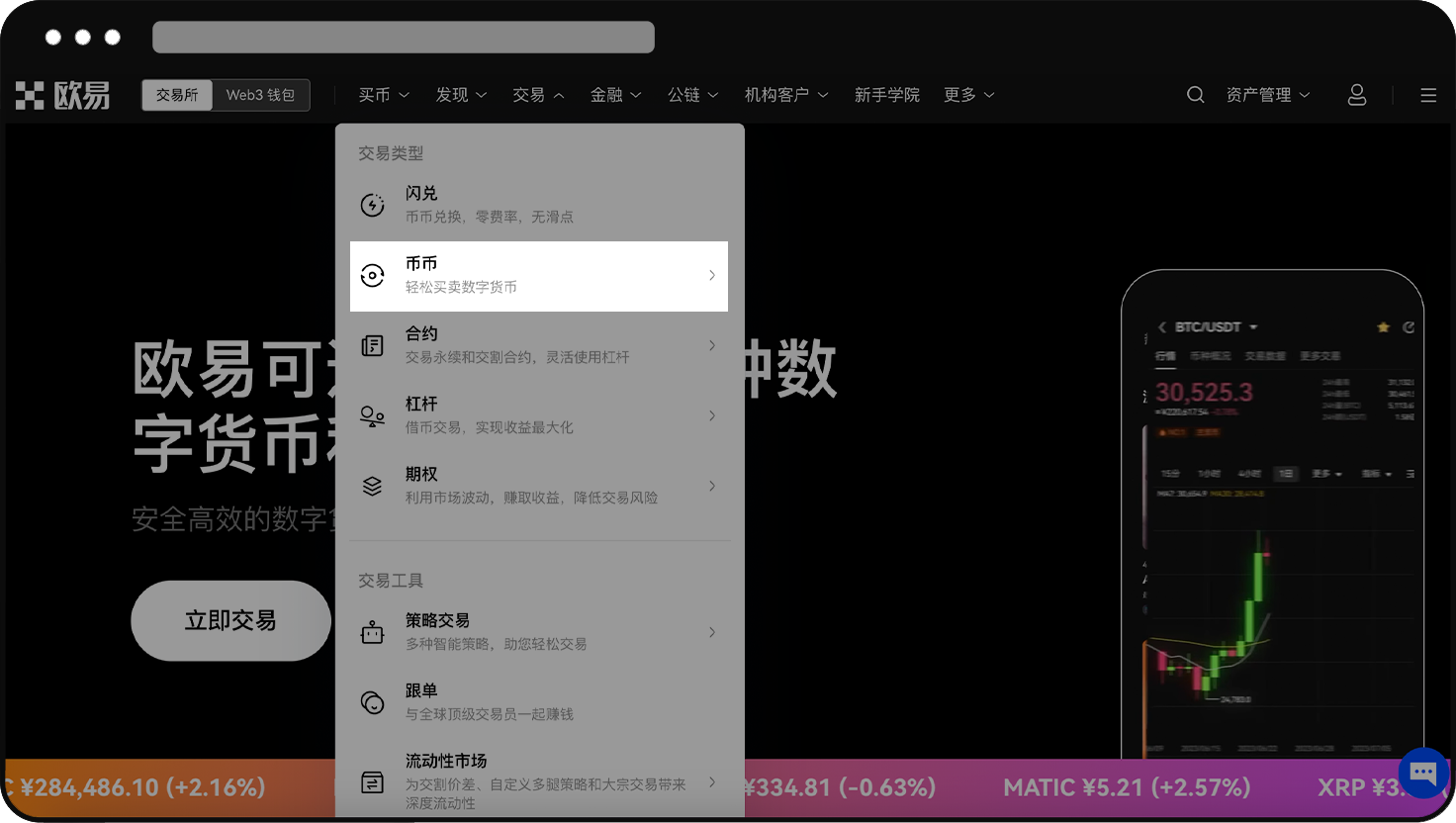The height and width of the screenshot is (823, 1456).
Task: Select 合约 menu entry
Action: click(539, 345)
